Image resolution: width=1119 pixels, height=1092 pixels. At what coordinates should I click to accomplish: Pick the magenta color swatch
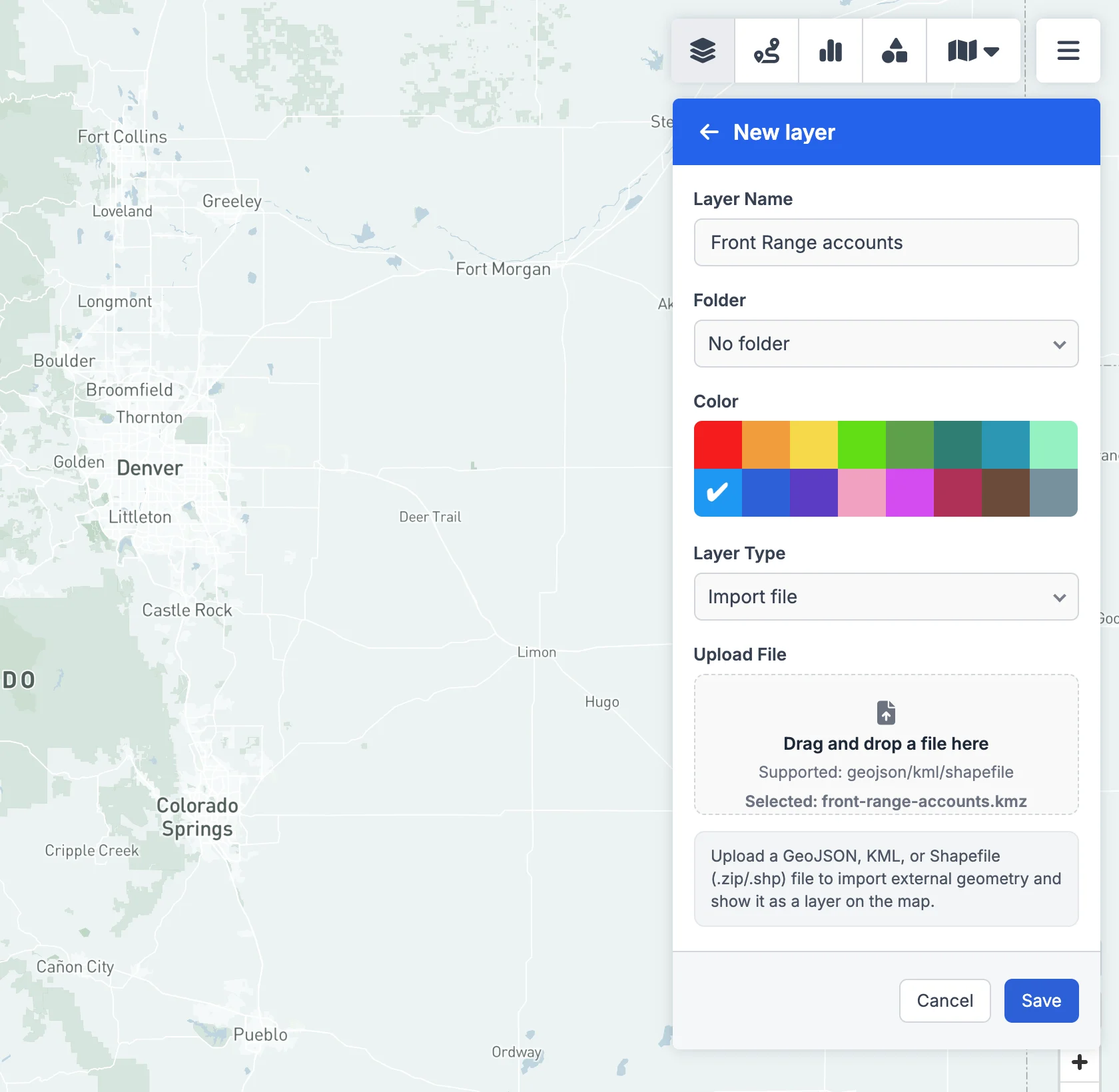point(910,493)
